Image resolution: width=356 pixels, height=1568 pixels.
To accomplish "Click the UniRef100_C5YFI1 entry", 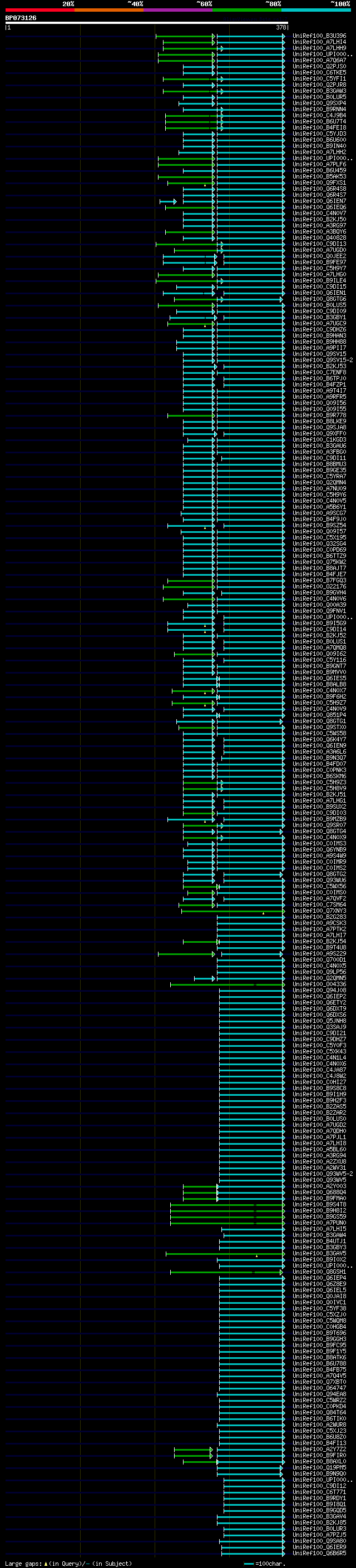I will coord(319,78).
